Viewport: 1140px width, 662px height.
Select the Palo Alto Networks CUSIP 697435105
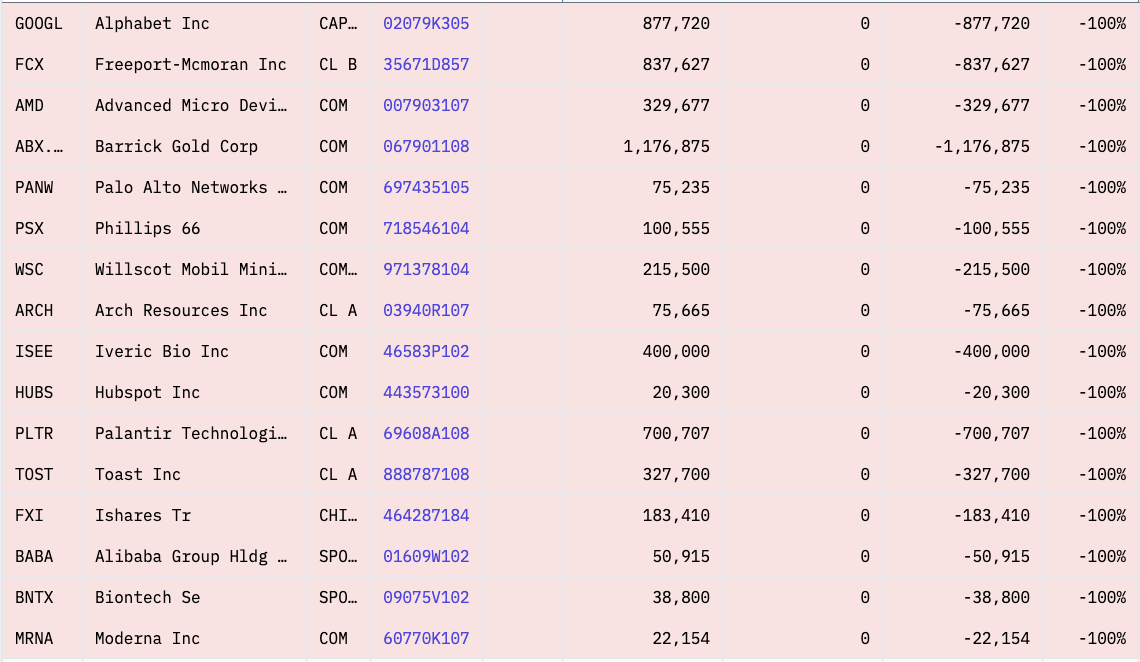click(x=426, y=187)
